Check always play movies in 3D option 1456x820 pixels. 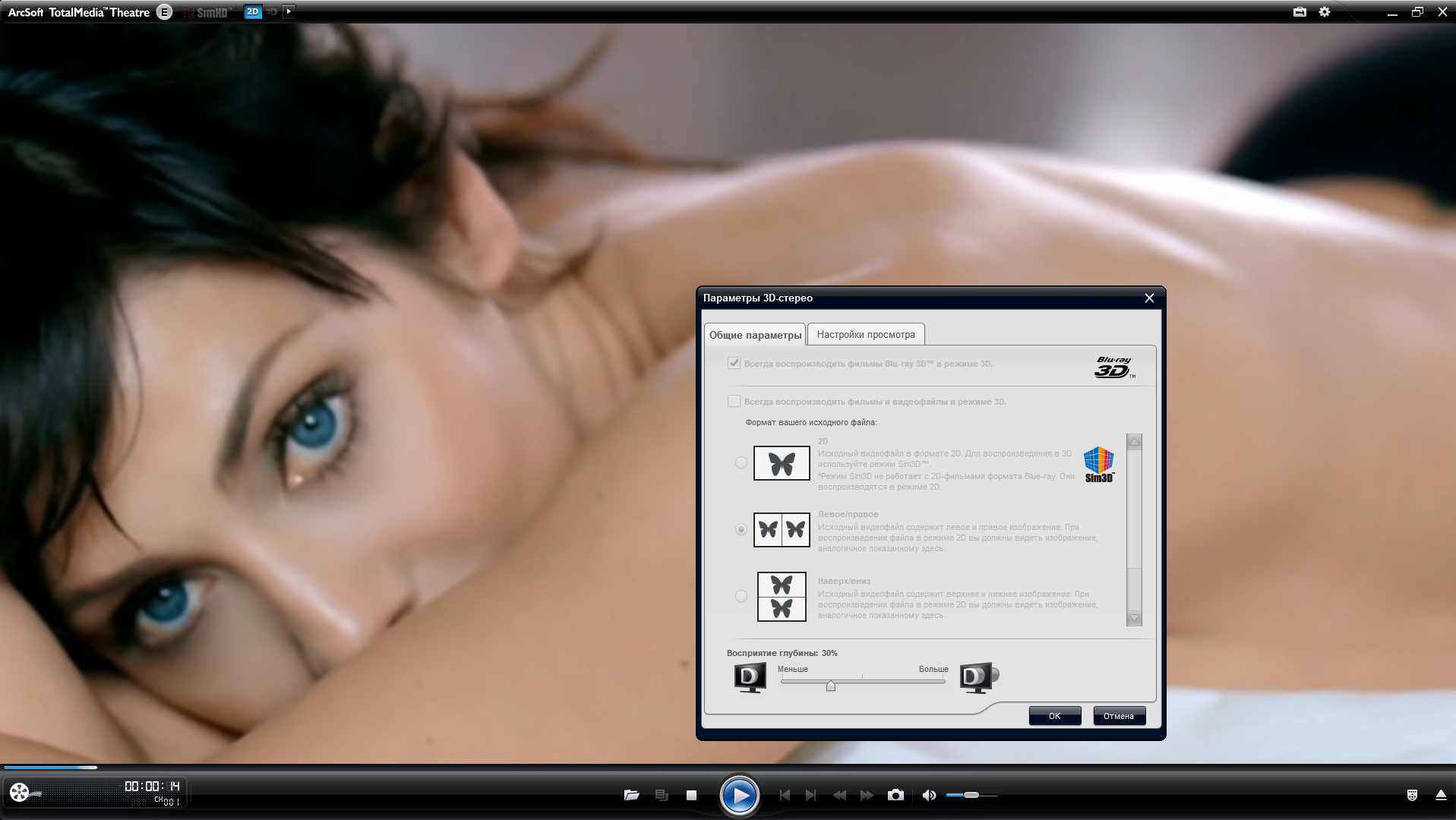734,402
